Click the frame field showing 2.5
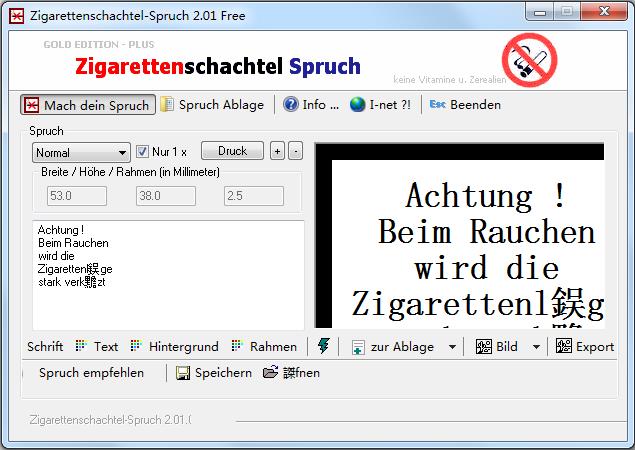This screenshot has width=635, height=450. (254, 196)
